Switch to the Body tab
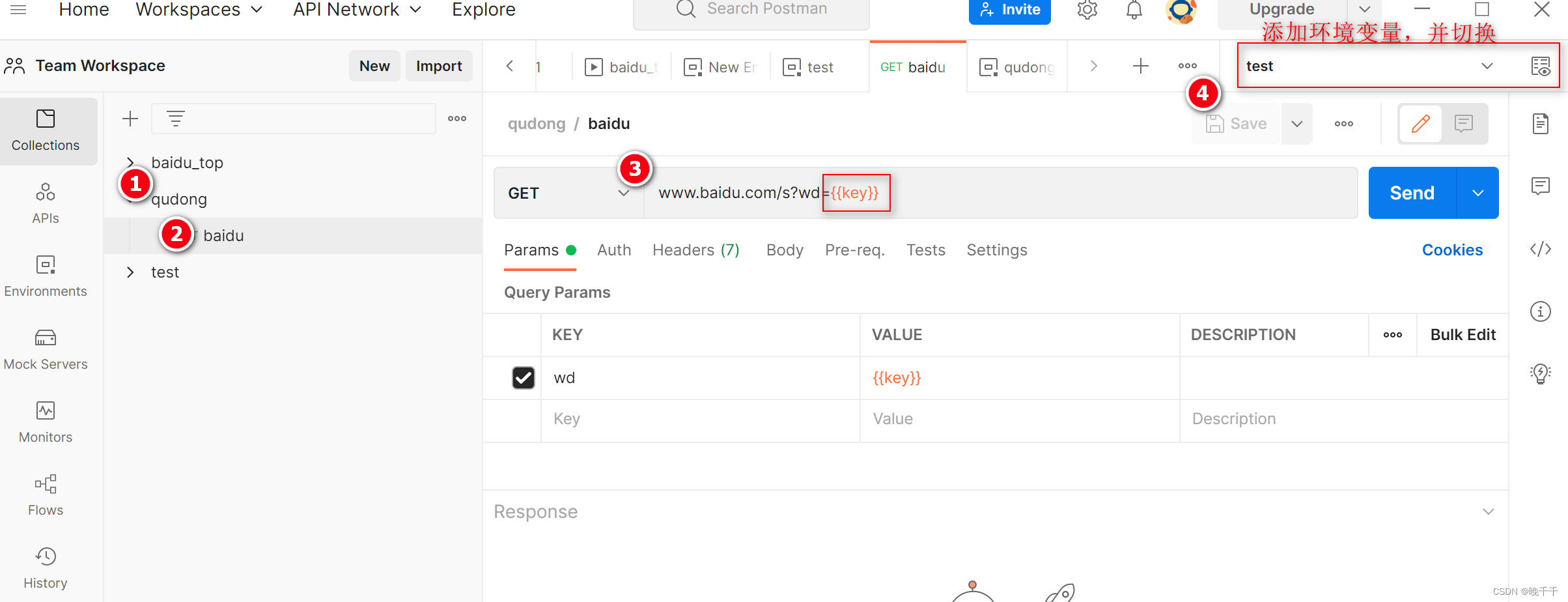Viewport: 1568px width, 602px height. (x=785, y=250)
